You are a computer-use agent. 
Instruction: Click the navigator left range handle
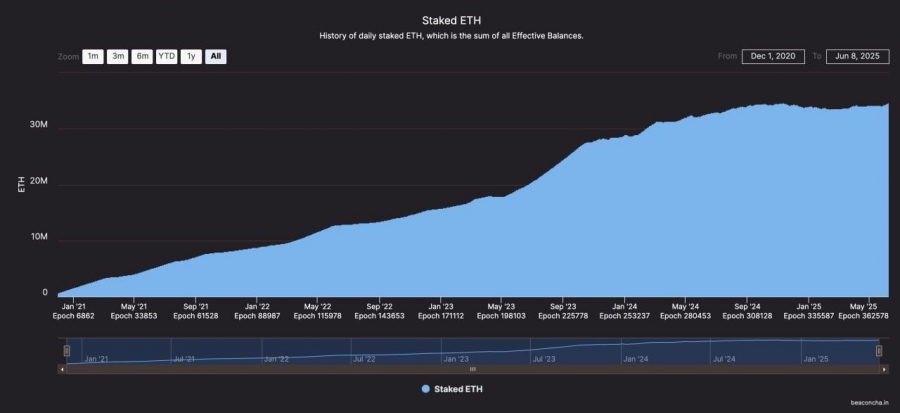(67, 350)
